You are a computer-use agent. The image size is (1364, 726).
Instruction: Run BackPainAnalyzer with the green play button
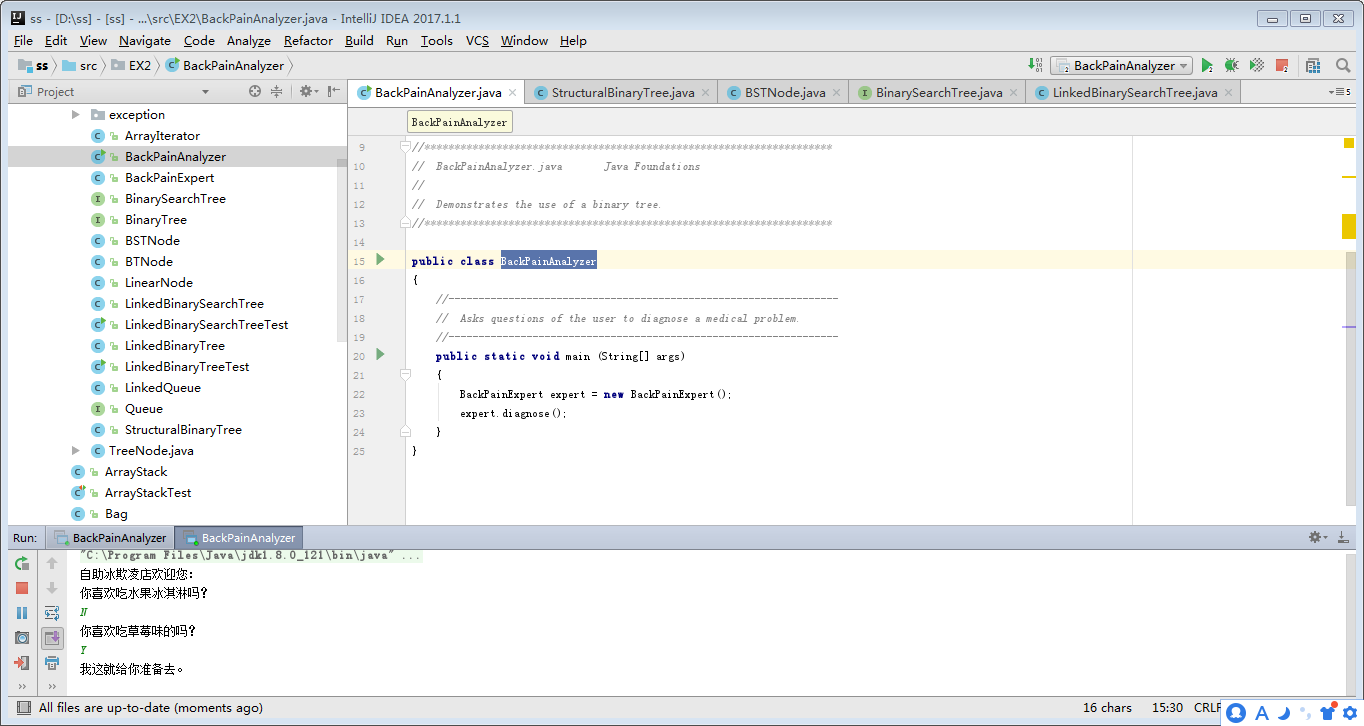[1207, 65]
